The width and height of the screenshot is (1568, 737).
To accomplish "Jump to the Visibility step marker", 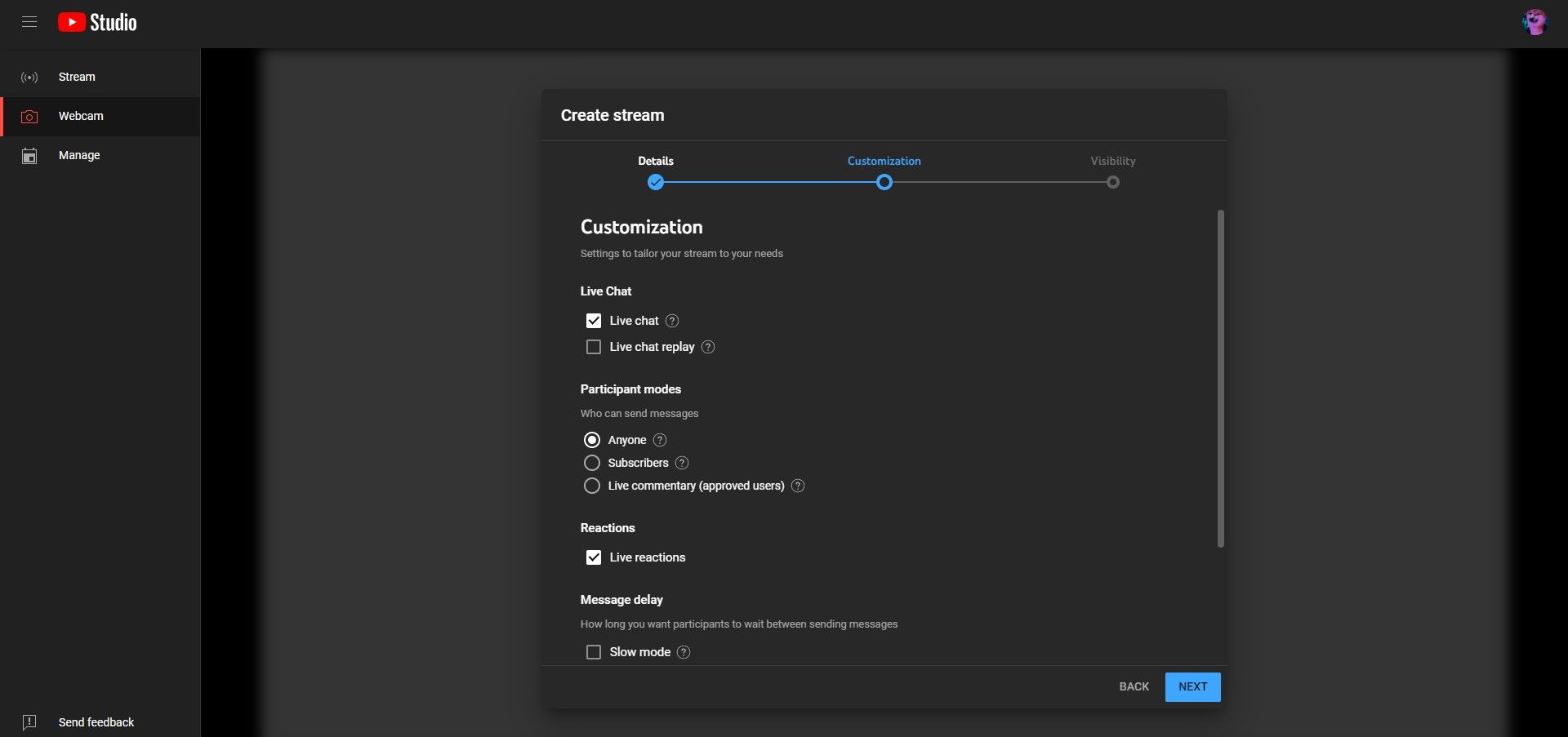I will point(1112,182).
